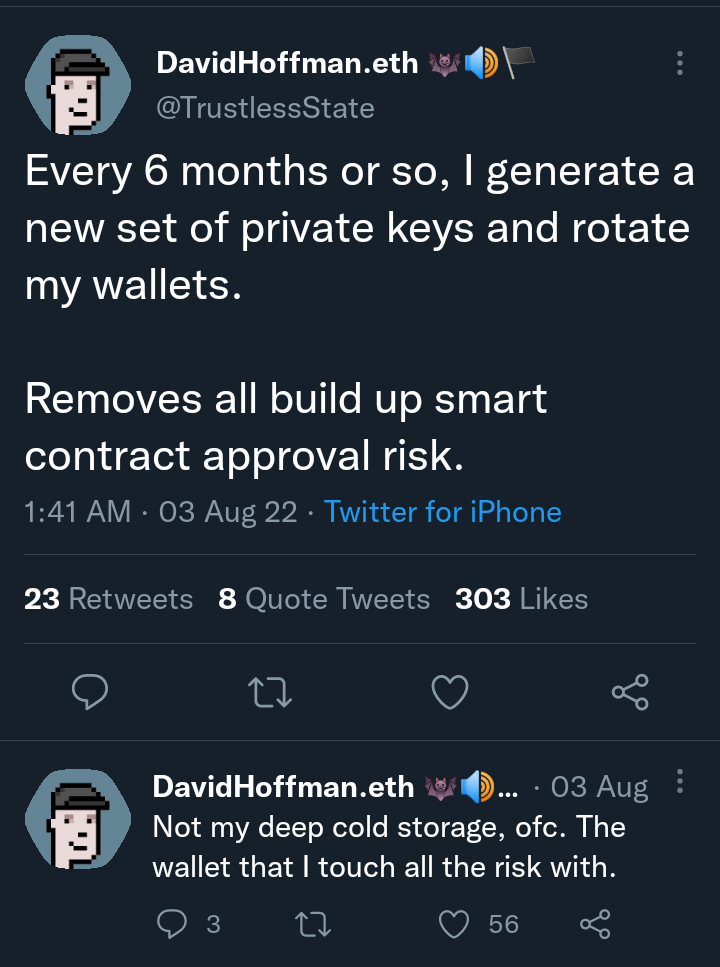This screenshot has width=720, height=967.
Task: Click the 1:41 AM tweet timestamp
Action: coord(77,512)
